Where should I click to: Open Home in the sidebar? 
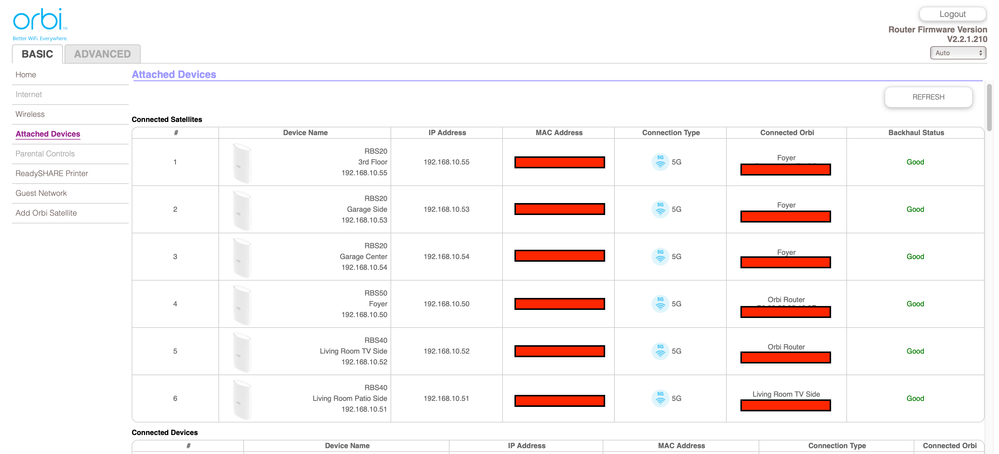26,74
